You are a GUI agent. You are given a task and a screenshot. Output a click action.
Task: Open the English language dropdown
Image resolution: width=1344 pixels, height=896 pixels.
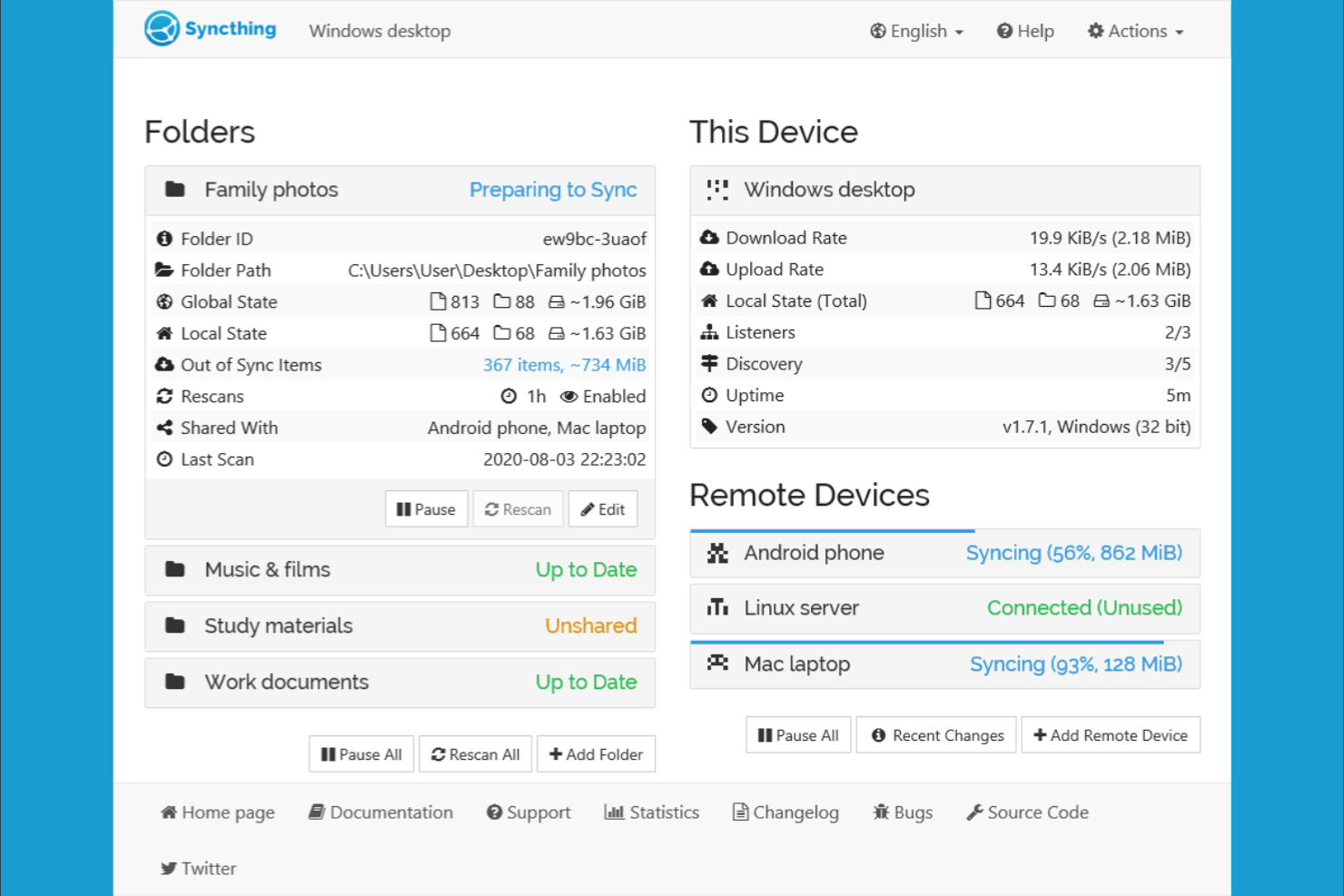click(x=916, y=31)
